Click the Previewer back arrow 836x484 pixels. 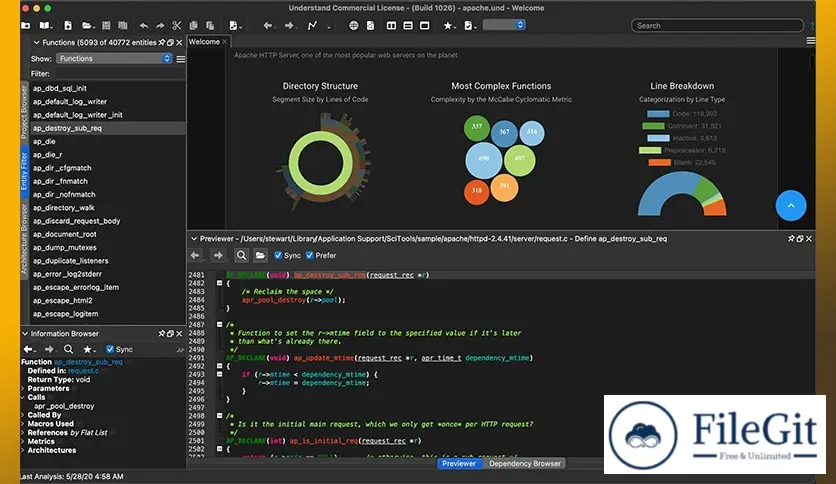[195, 256]
